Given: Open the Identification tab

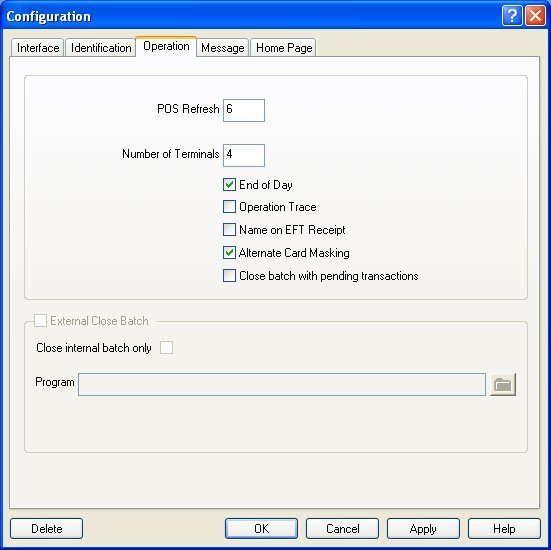Looking at the screenshot, I should point(101,47).
